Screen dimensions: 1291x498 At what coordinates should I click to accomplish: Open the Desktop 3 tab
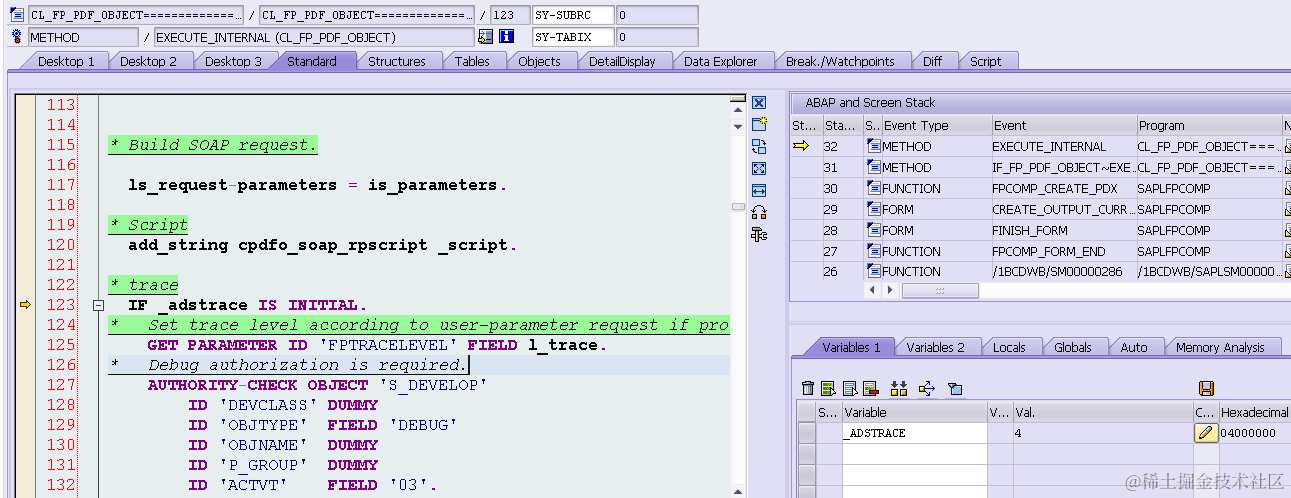(233, 61)
